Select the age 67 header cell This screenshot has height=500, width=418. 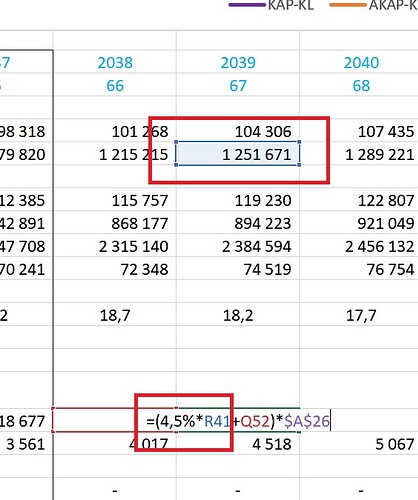coord(238,85)
